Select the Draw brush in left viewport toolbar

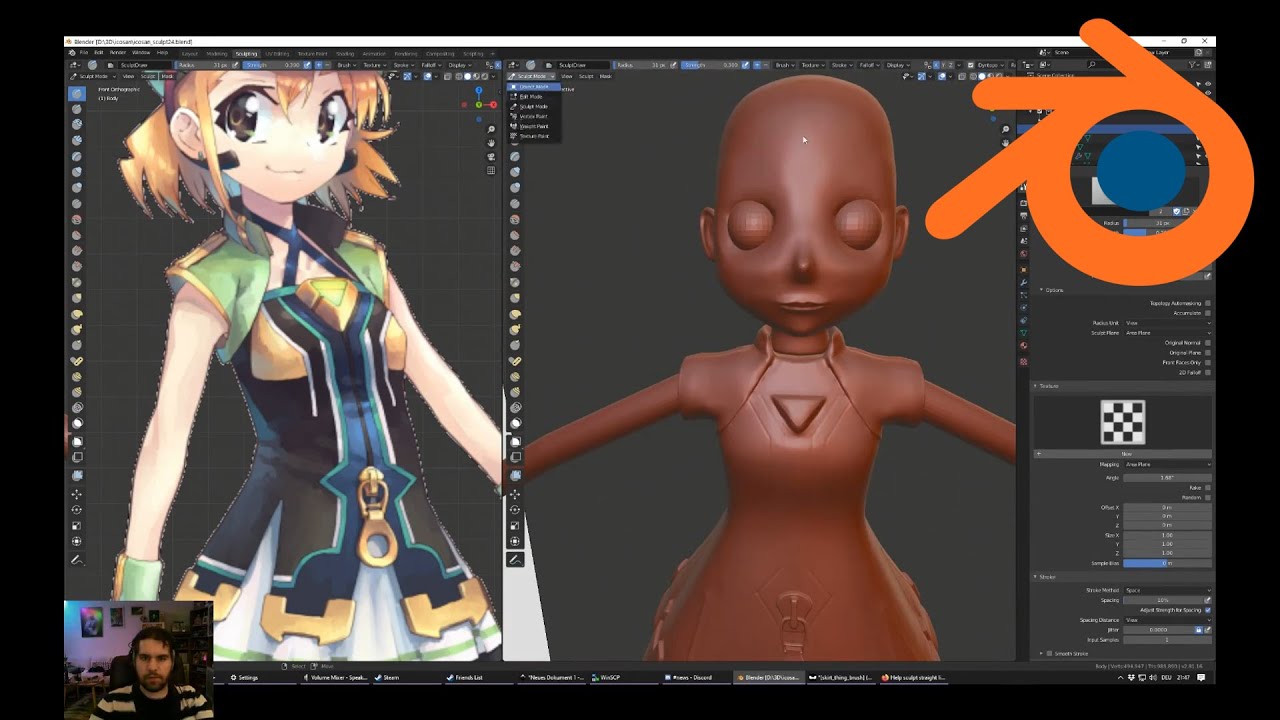point(77,93)
